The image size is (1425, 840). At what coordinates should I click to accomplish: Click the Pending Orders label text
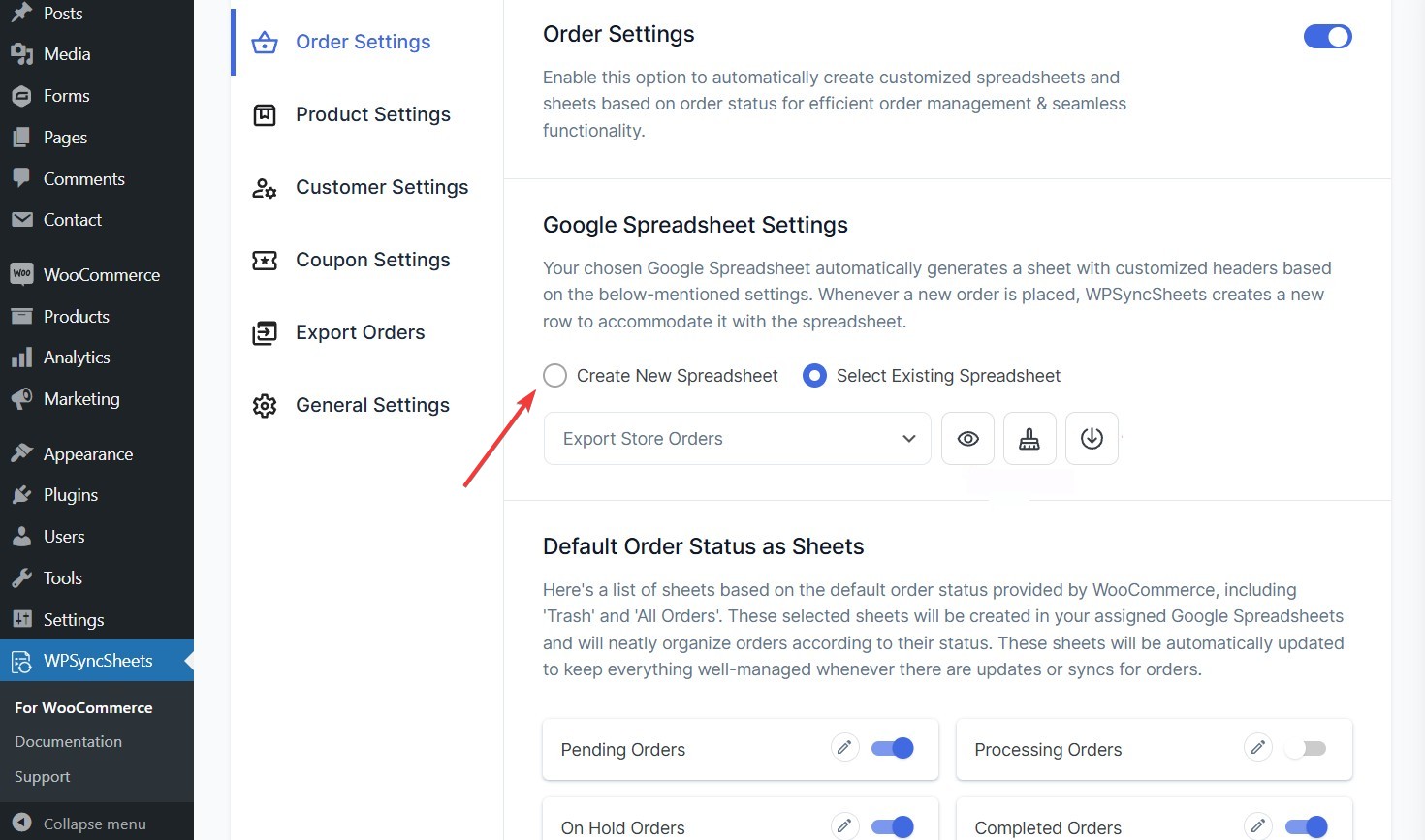coord(623,750)
